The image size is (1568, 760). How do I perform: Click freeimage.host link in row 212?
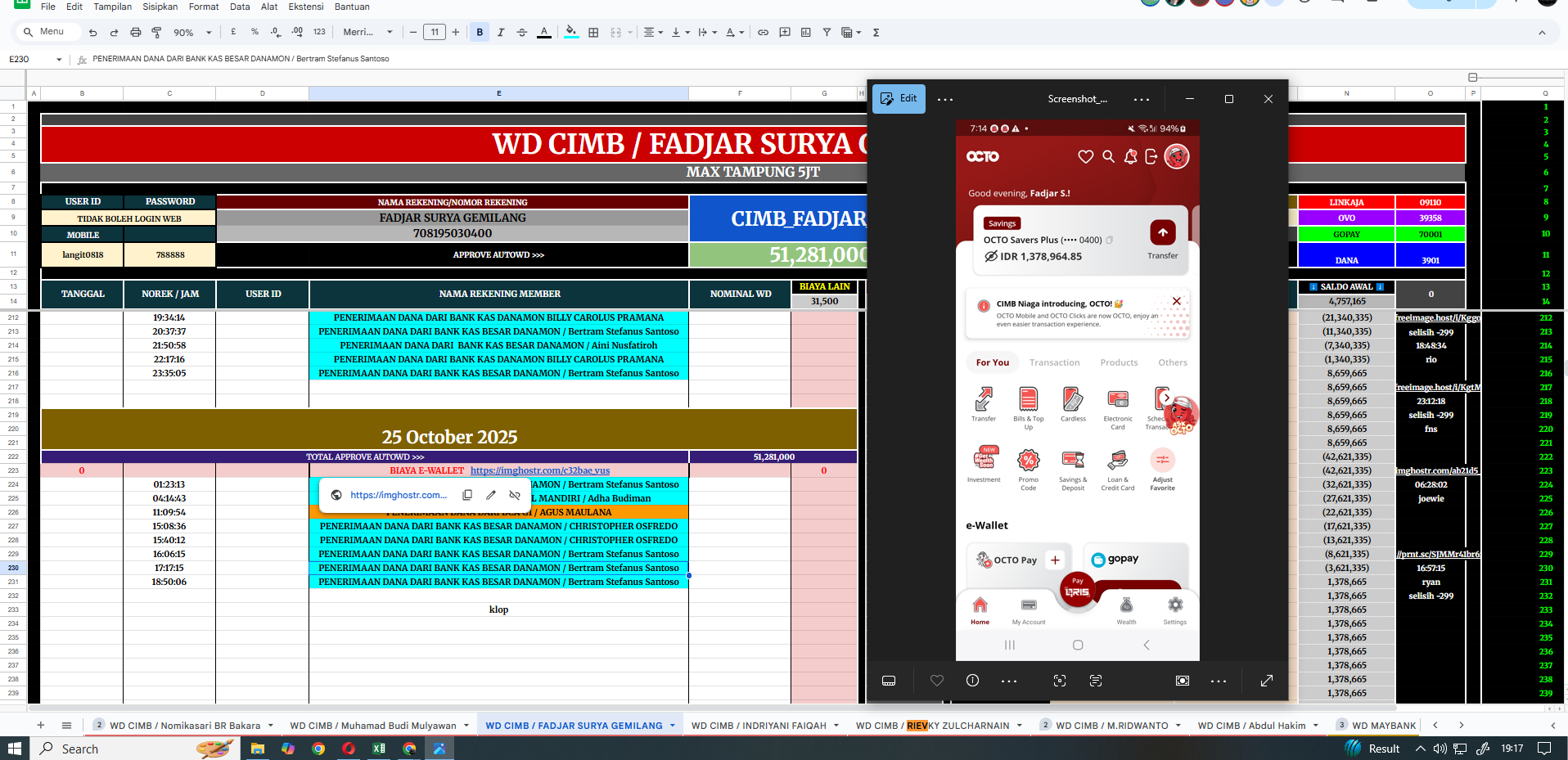pyautogui.click(x=1438, y=317)
